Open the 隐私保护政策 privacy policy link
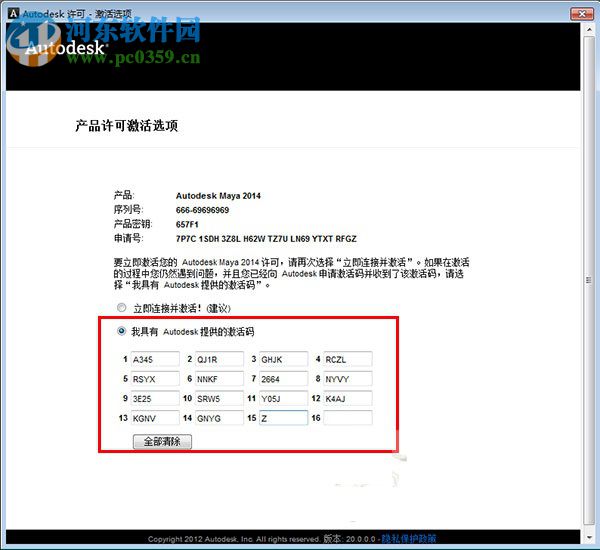Image resolution: width=600 pixels, height=550 pixels. (x=409, y=539)
